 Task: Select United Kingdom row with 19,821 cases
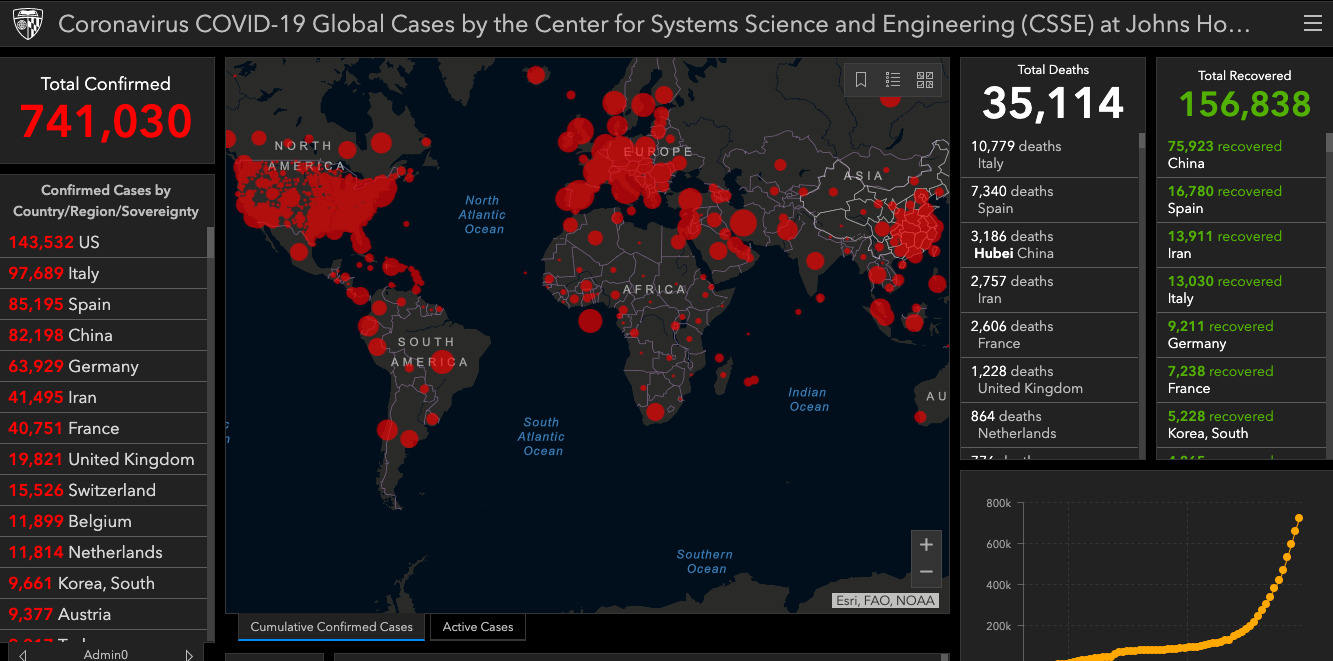pos(104,459)
